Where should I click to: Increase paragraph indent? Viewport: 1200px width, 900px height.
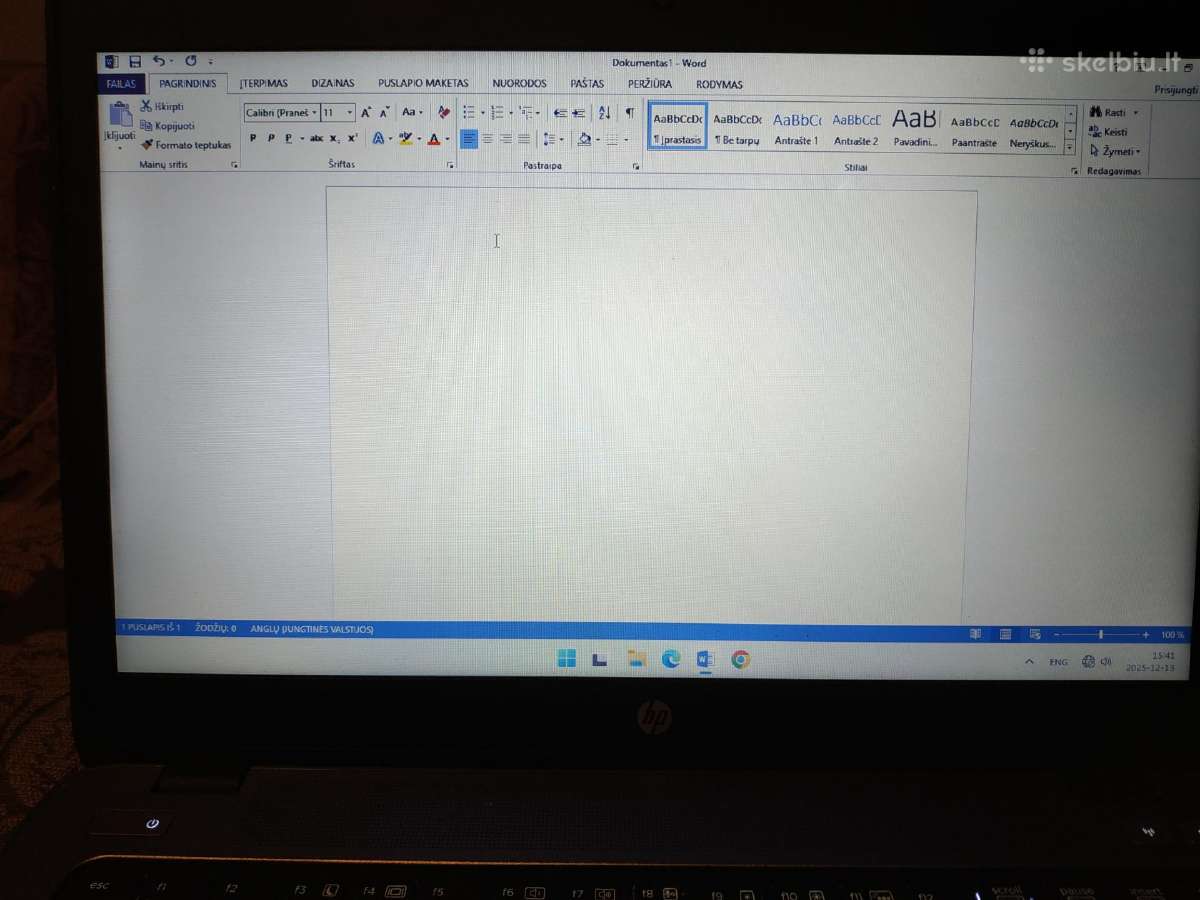pos(579,113)
